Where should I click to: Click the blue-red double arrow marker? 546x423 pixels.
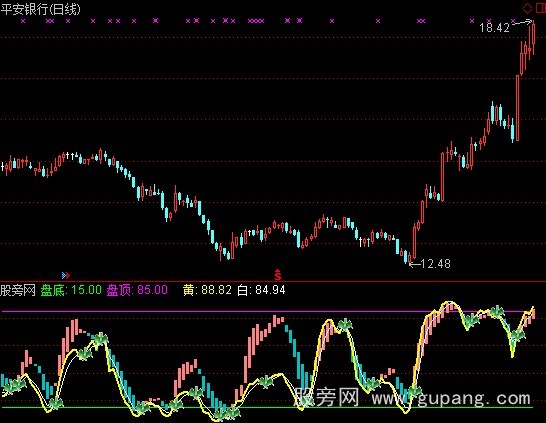[x=66, y=275]
